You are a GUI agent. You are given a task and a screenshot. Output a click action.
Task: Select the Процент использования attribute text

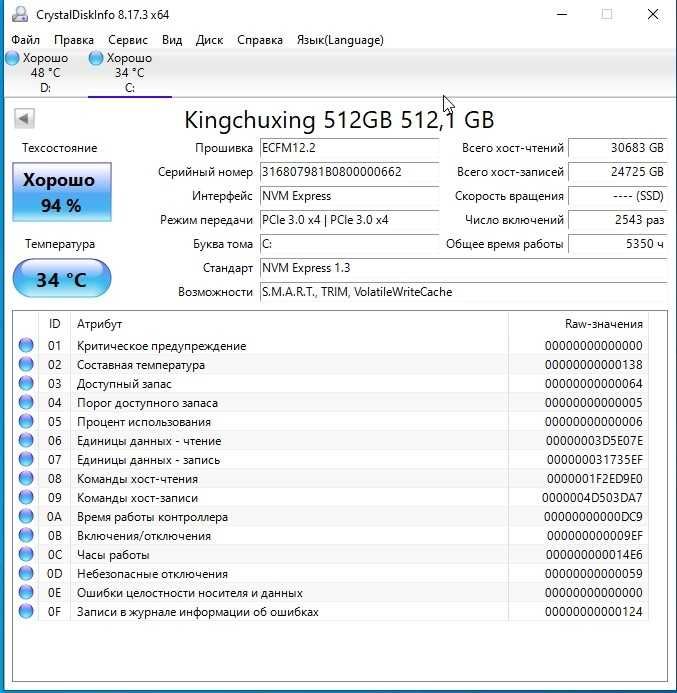(x=144, y=422)
